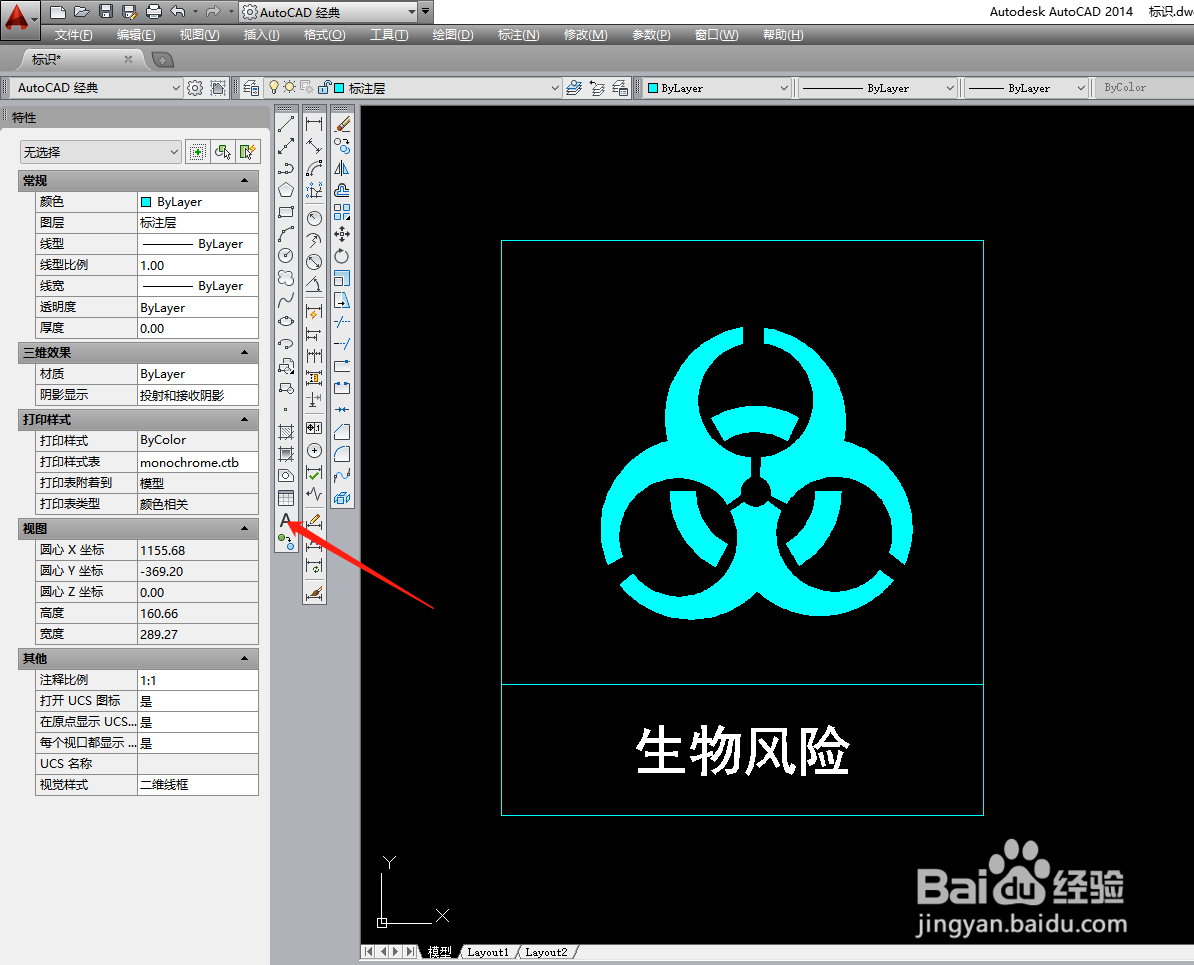Select the Circle draw tool
Screen dimensions: 1194x965
click(x=286, y=256)
